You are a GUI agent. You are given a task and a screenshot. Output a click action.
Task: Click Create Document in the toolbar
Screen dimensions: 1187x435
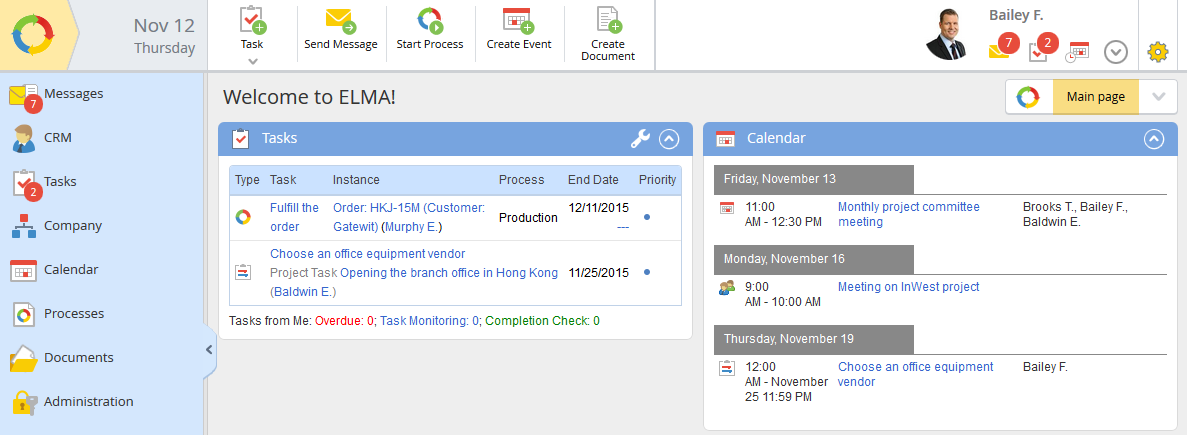tap(608, 34)
